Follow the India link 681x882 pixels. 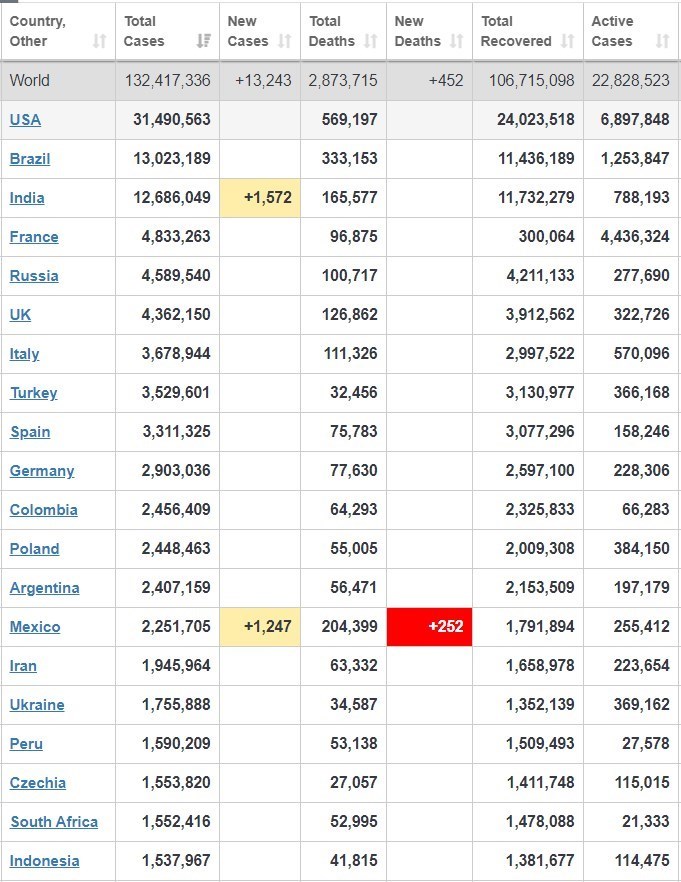click(x=27, y=198)
